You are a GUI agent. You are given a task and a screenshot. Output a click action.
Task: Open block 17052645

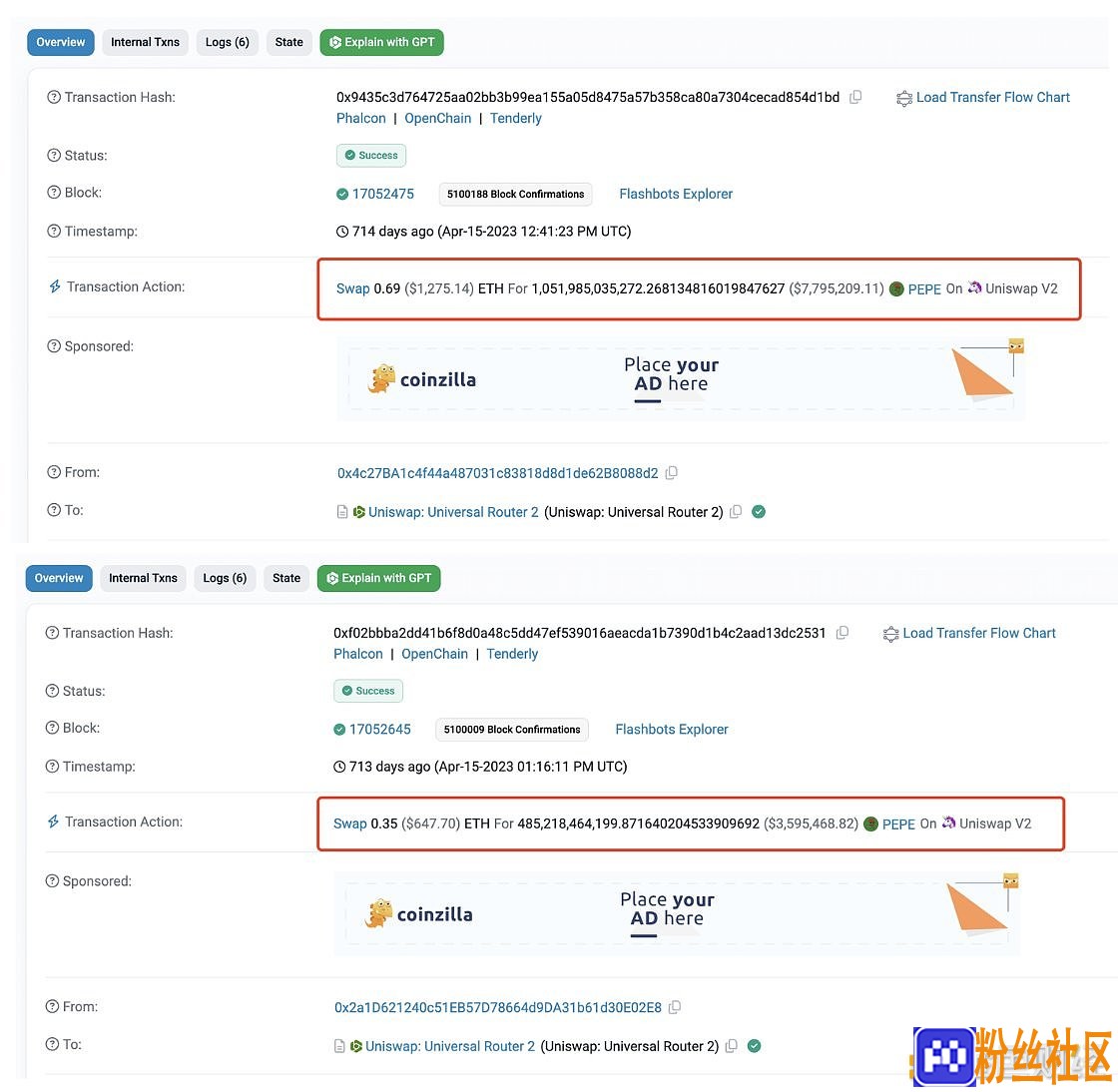(380, 730)
